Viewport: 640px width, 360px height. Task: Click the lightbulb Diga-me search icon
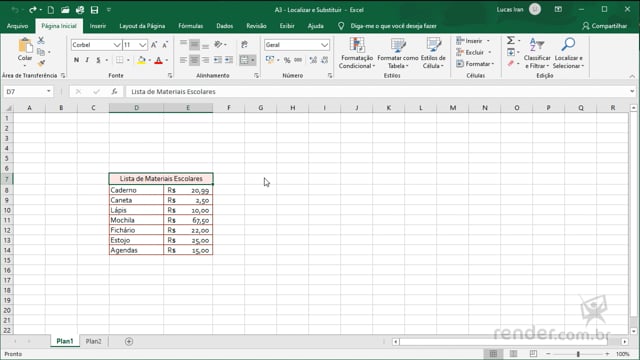click(x=341, y=26)
